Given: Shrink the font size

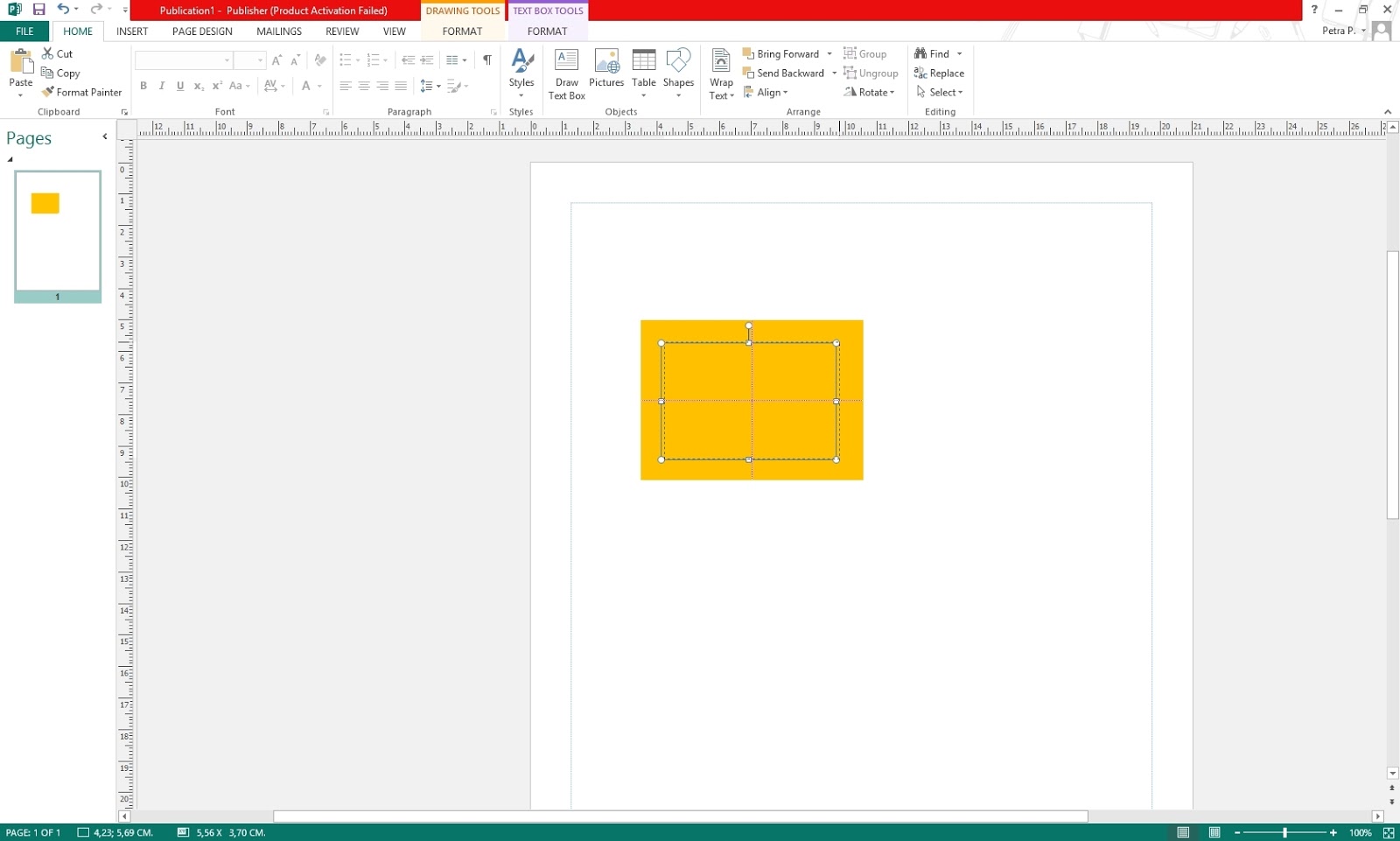Looking at the screenshot, I should point(295,60).
